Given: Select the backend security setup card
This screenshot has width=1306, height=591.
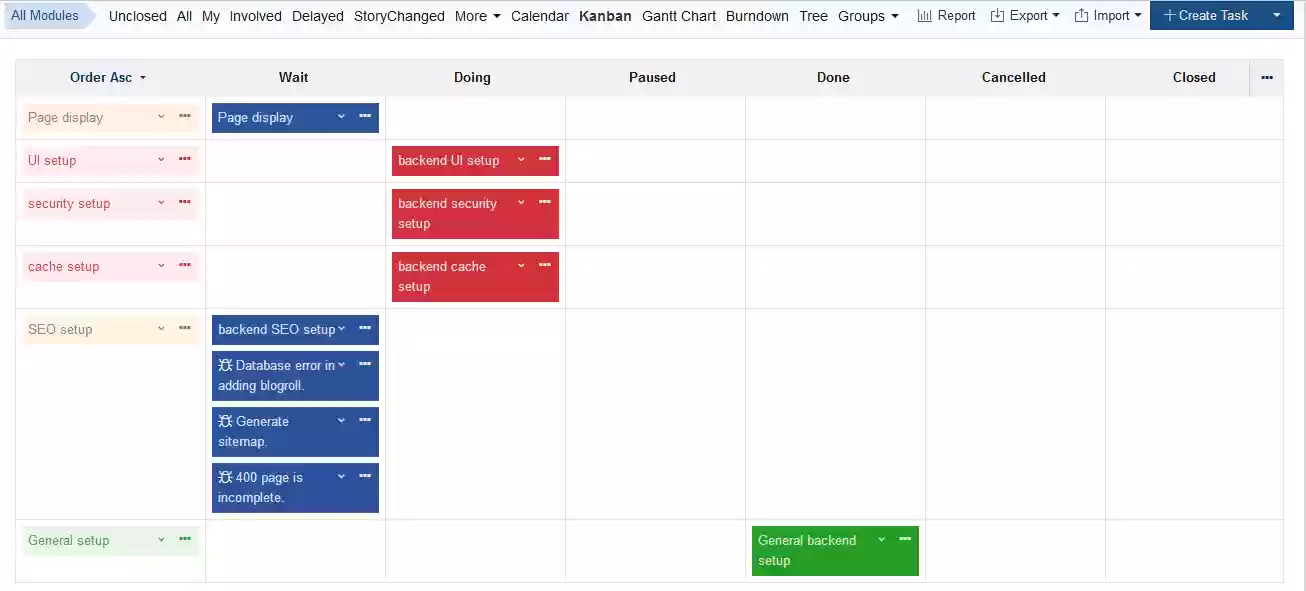Looking at the screenshot, I should tap(462, 213).
